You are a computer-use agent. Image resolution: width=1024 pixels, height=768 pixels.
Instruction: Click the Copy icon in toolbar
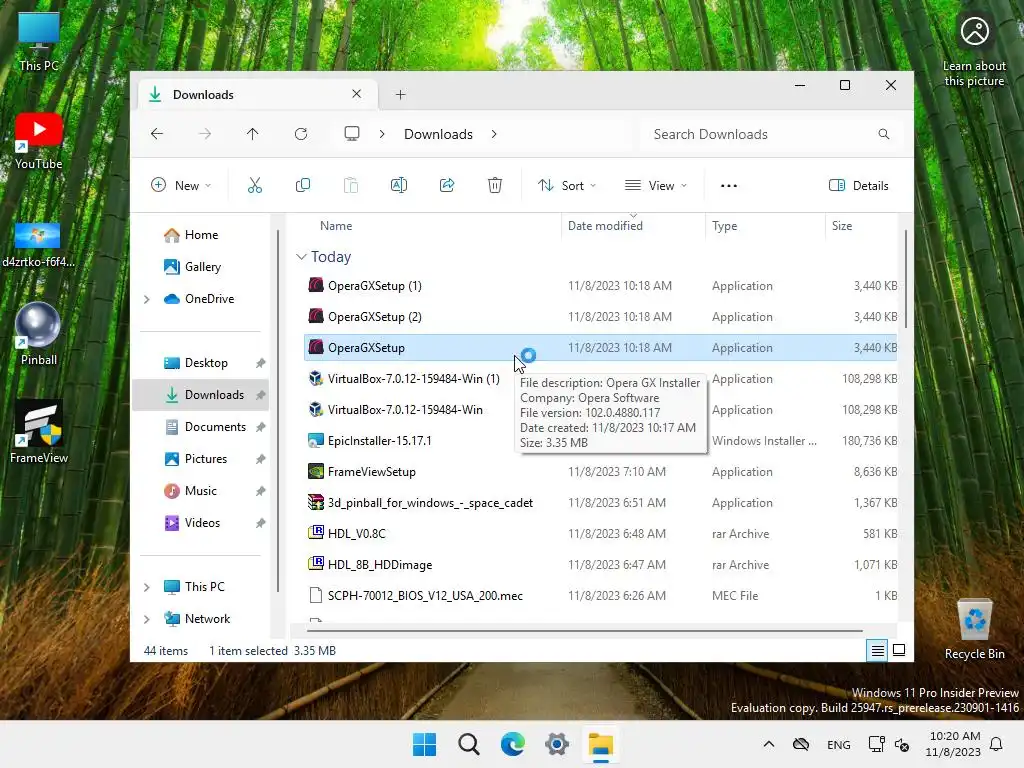point(302,185)
